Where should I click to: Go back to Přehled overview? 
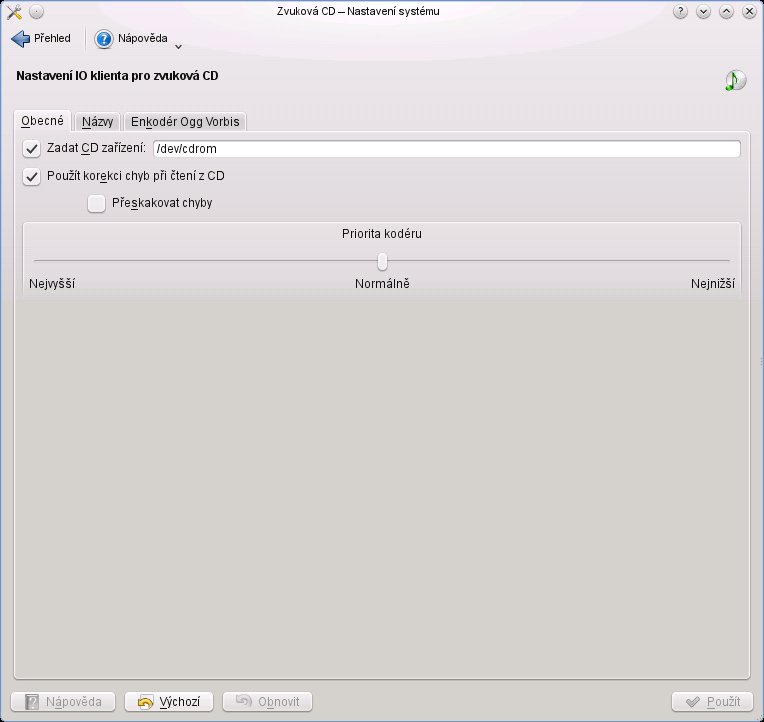pos(41,38)
